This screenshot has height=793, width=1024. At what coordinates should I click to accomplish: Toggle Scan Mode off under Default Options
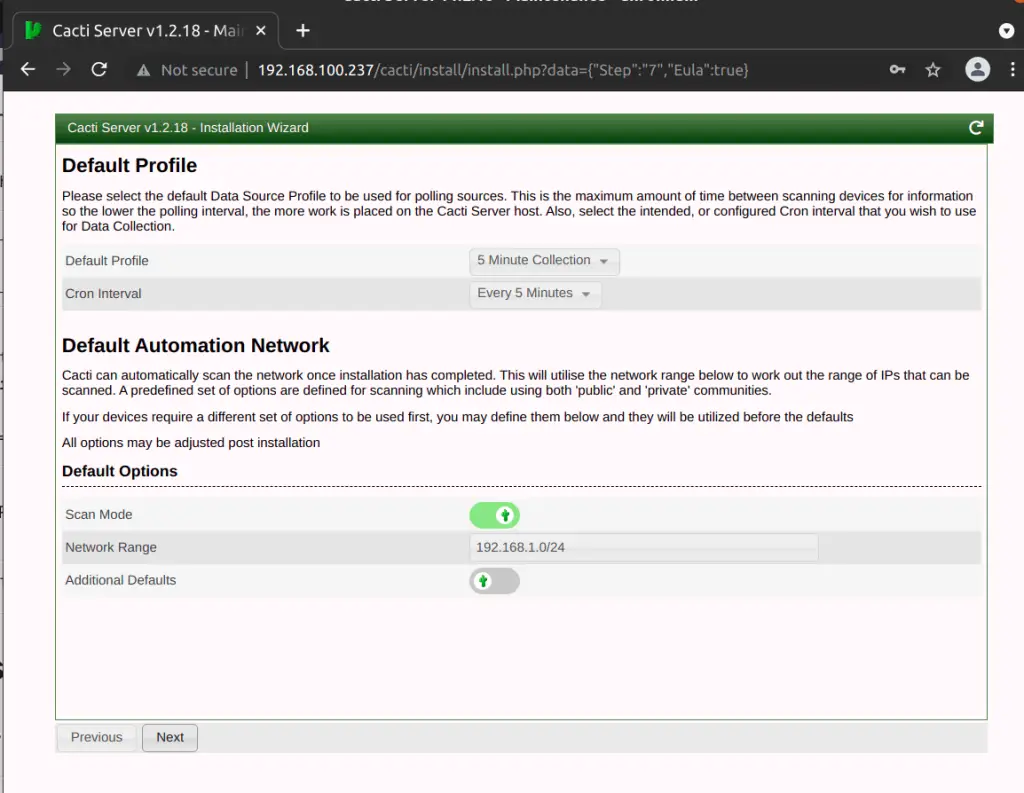click(494, 514)
